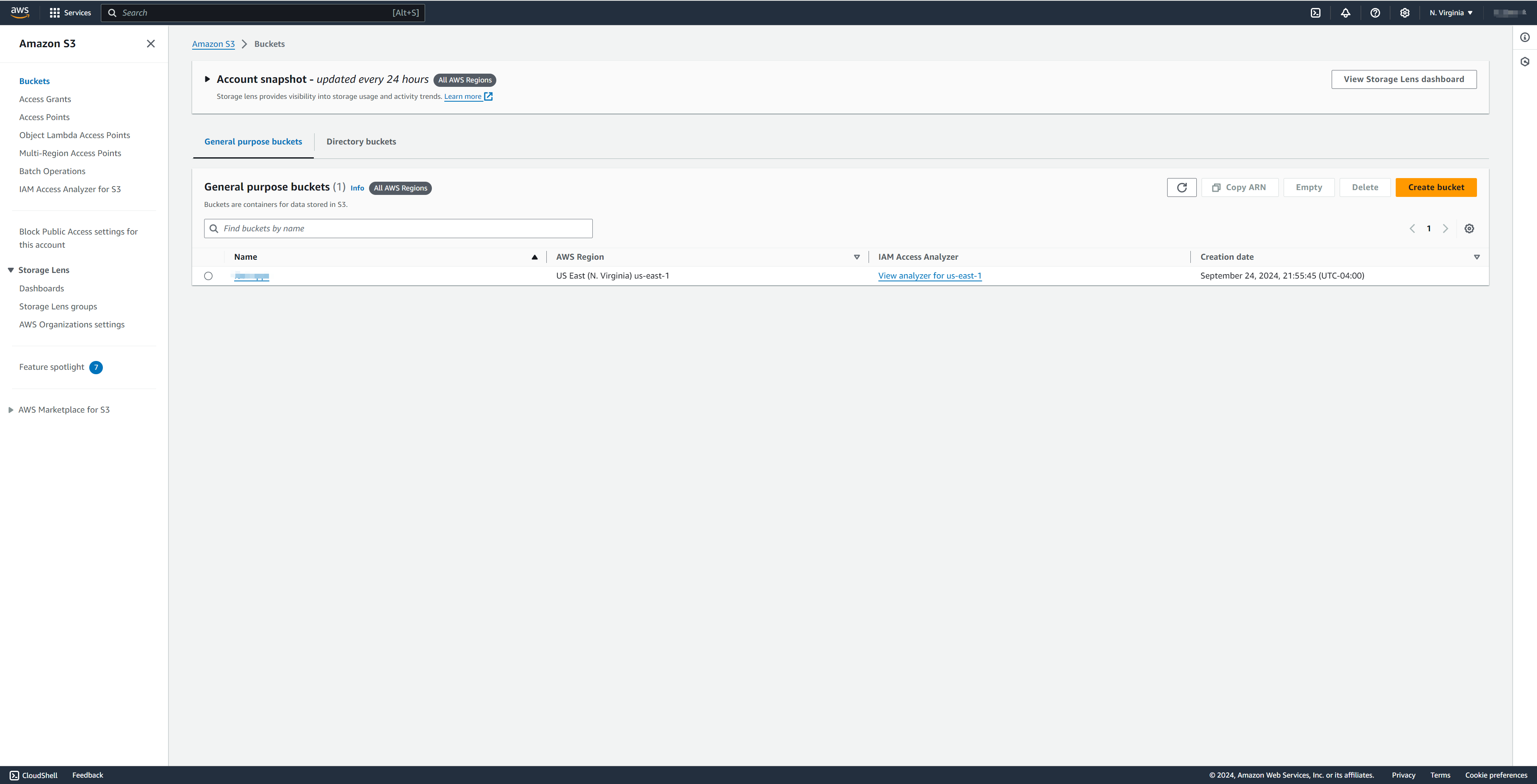Viewport: 1537px width, 784px height.
Task: Open the notifications bell icon
Action: (x=1345, y=12)
